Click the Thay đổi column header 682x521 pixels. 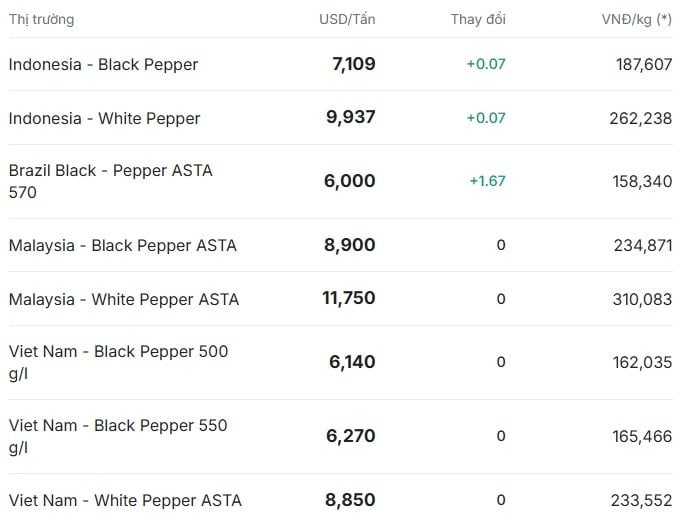[x=478, y=19]
